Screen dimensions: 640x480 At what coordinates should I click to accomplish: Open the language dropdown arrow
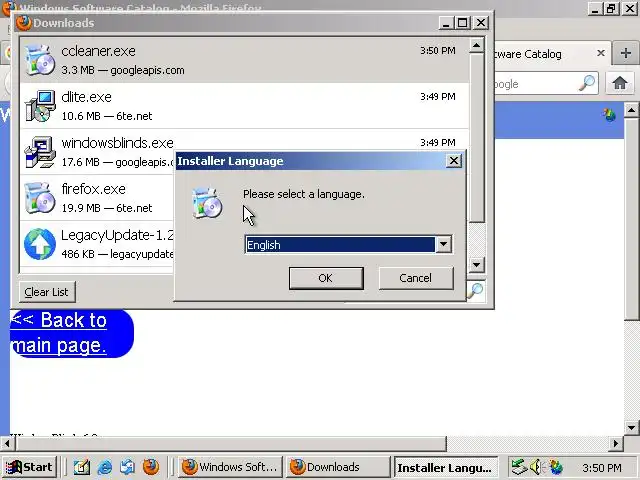443,244
